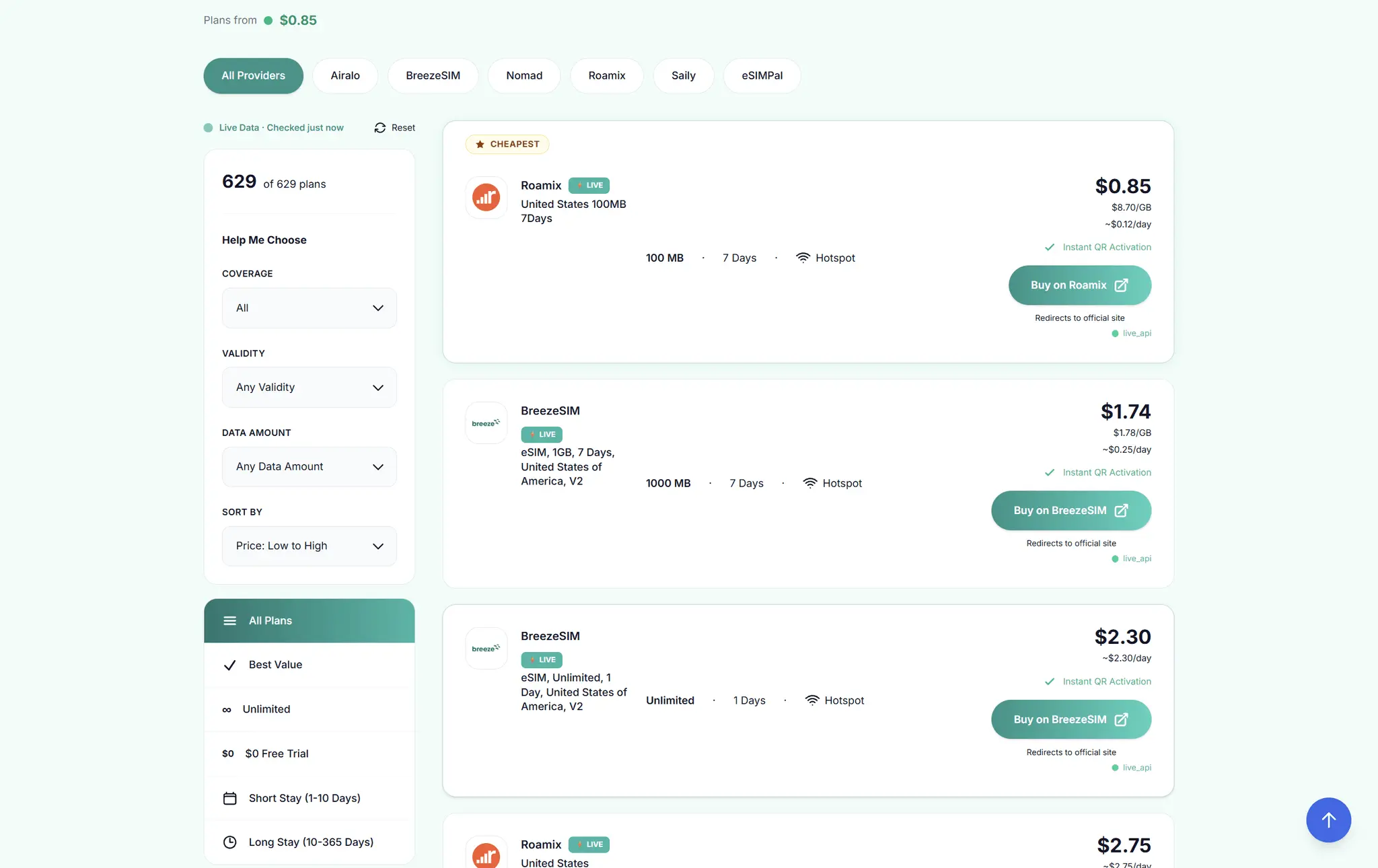This screenshot has height=868, width=1378.
Task: Select the eSIMPal provider filter
Action: [762, 76]
